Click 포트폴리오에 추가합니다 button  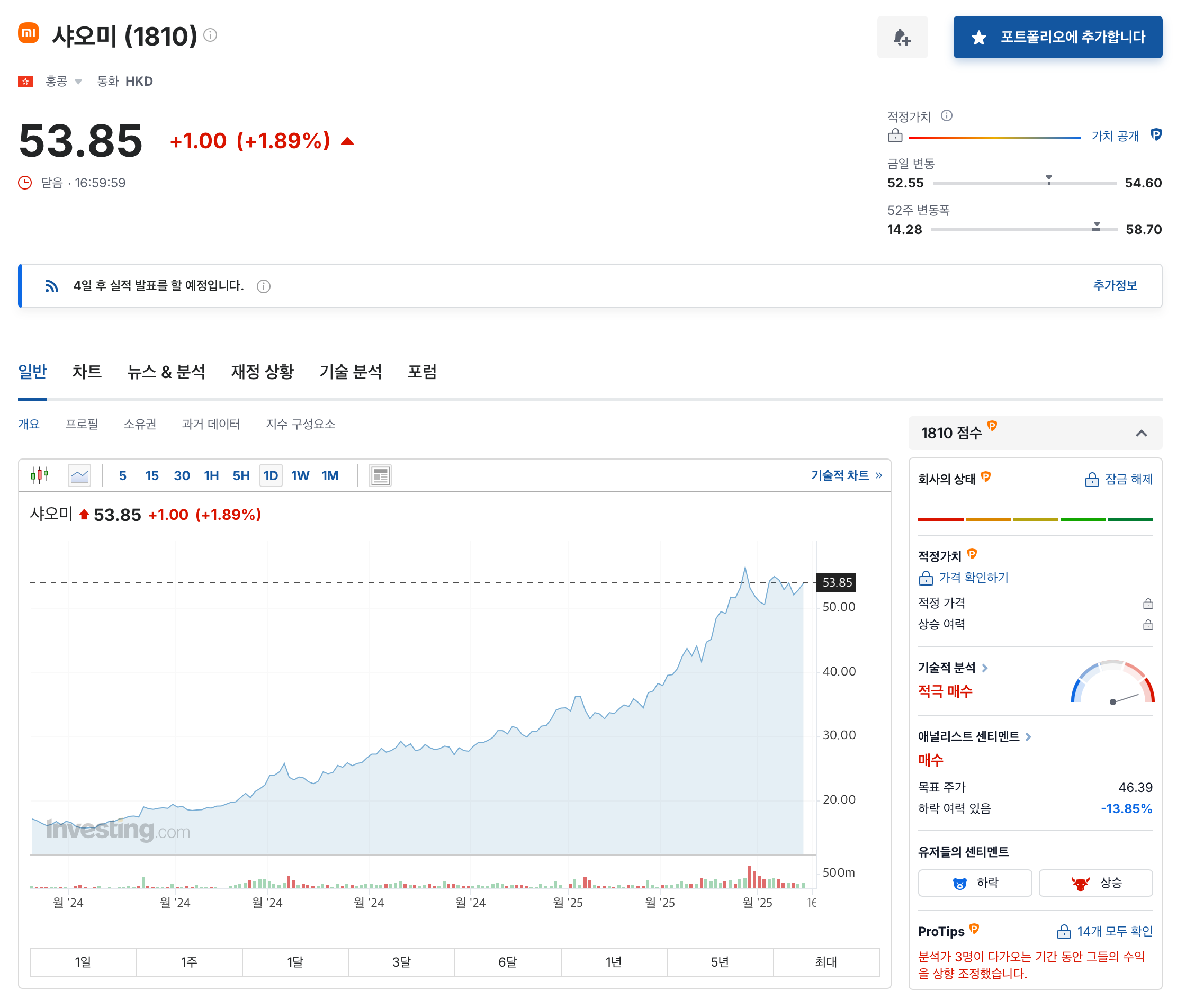click(1057, 37)
